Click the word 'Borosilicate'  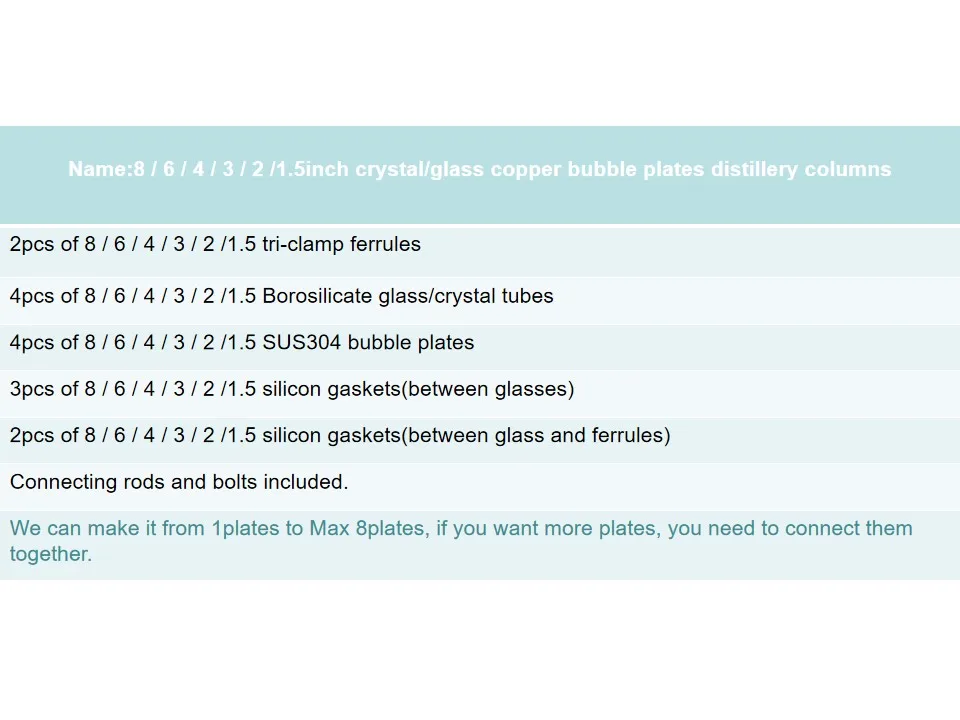pos(316,296)
